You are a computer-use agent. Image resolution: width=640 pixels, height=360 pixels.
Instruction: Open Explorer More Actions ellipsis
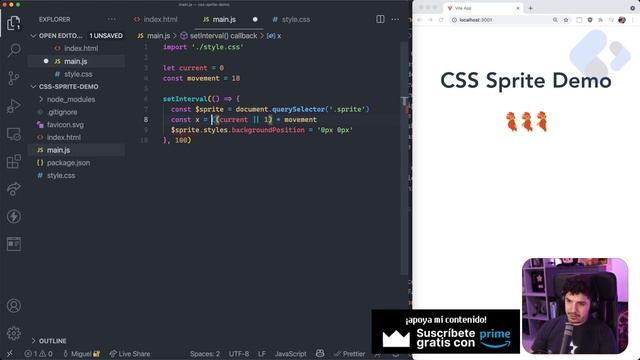point(111,19)
